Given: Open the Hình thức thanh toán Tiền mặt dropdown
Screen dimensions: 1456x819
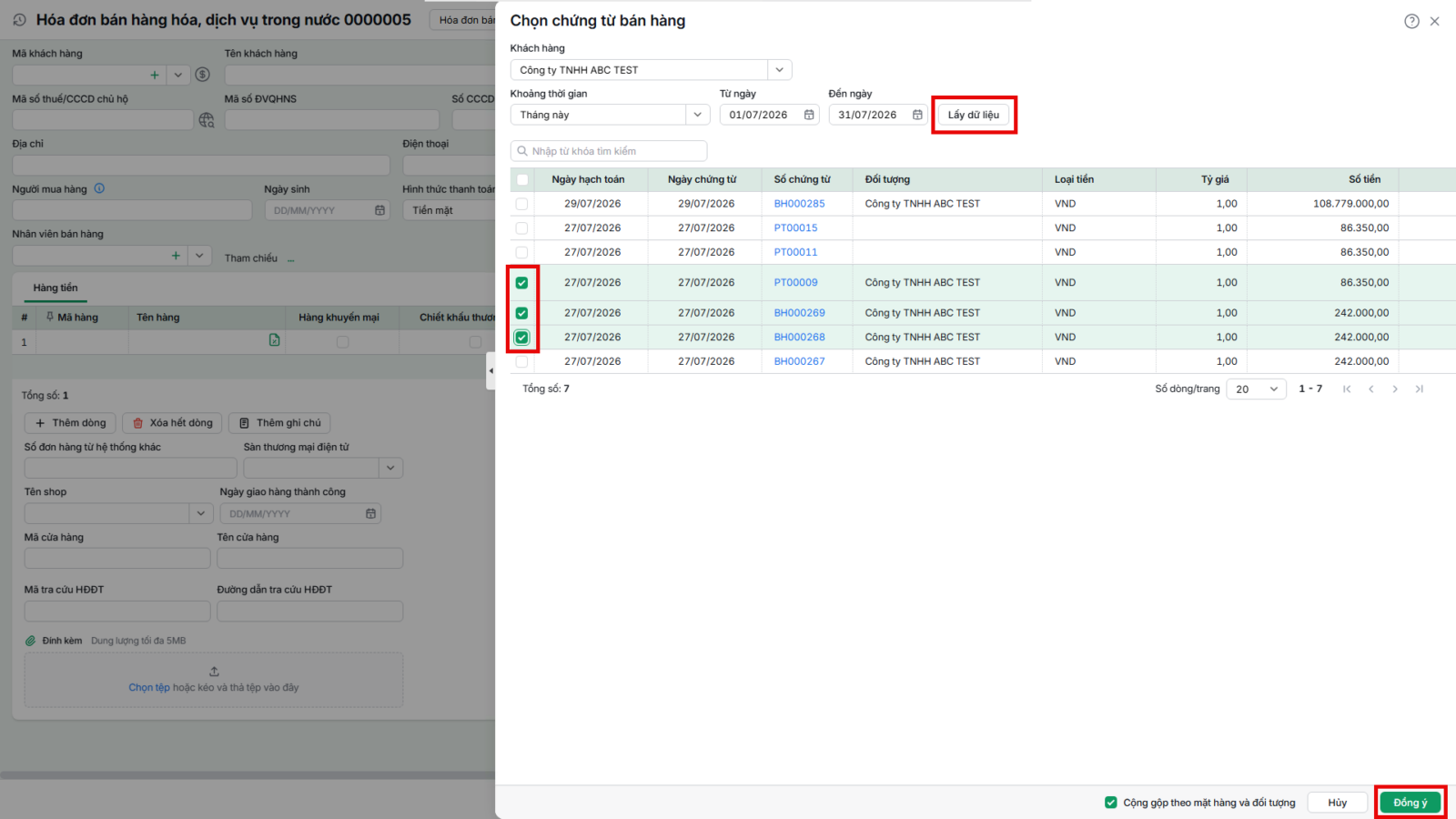Looking at the screenshot, I should click(x=450, y=210).
